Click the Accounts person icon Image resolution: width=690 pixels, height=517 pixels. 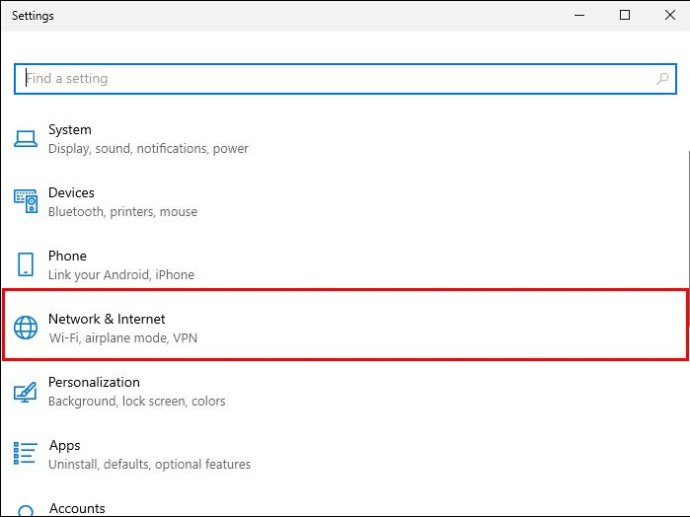(x=26, y=511)
